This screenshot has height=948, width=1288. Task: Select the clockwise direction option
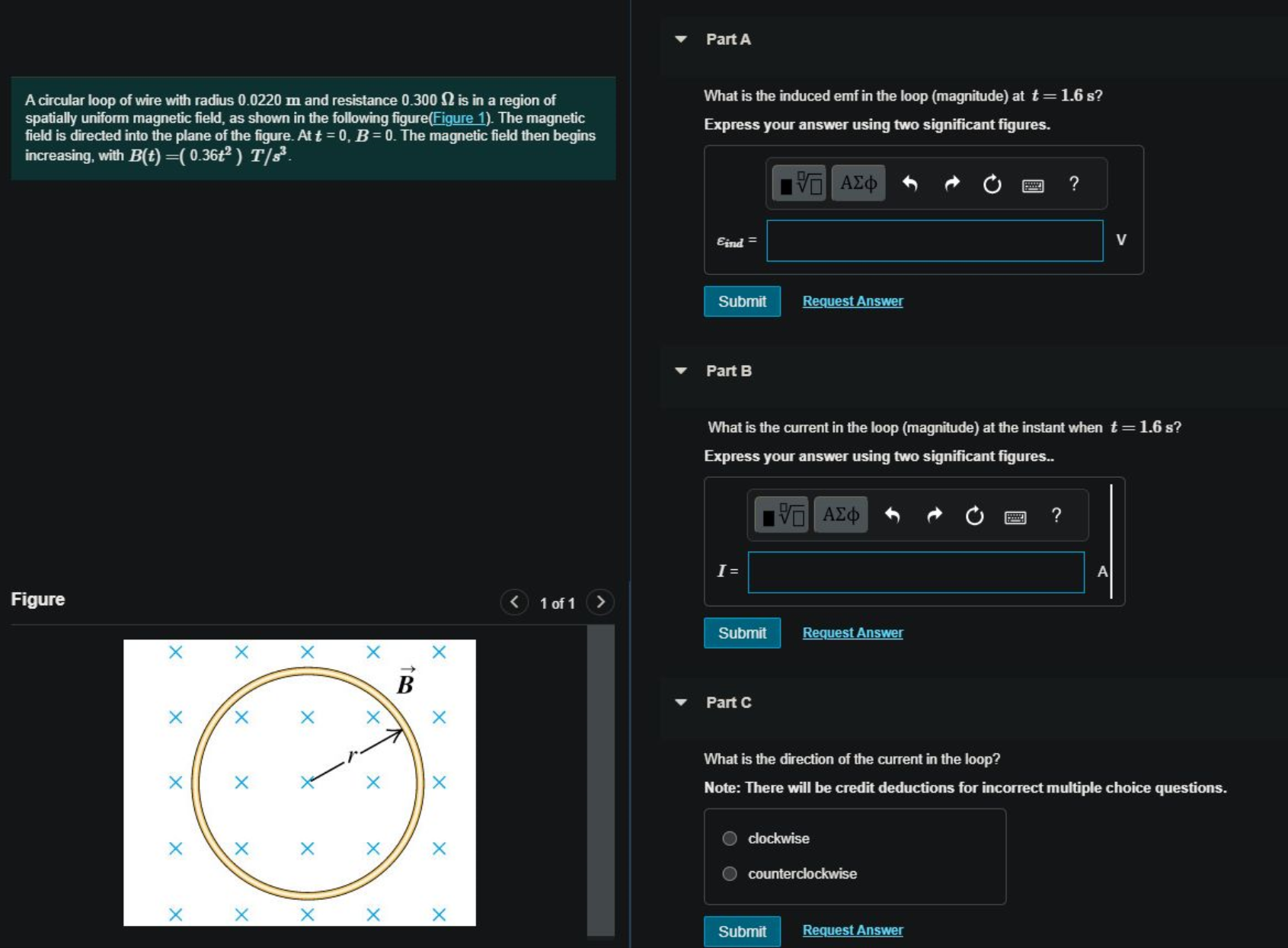click(x=730, y=838)
